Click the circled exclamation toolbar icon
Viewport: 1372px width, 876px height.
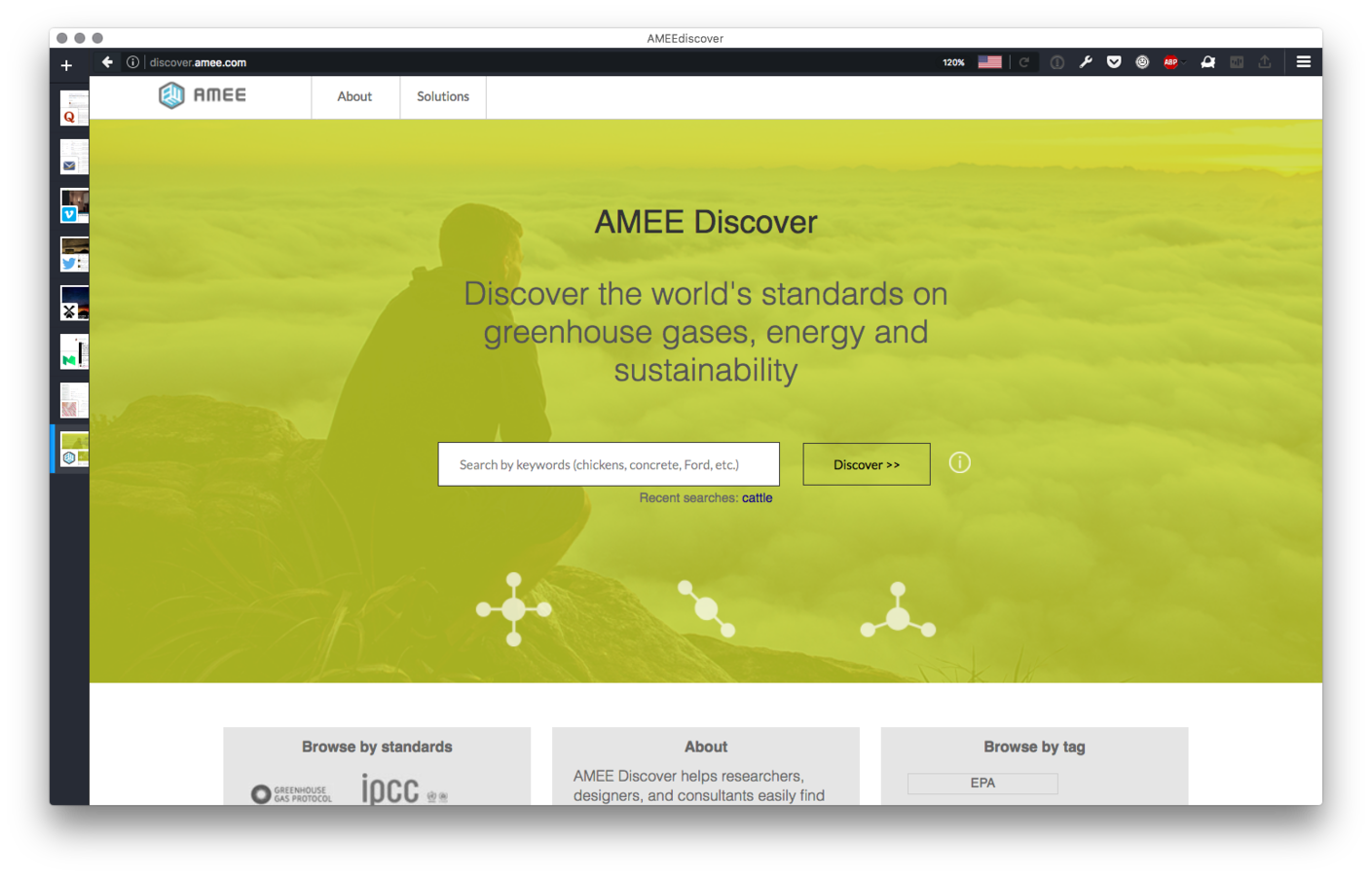point(1057,62)
